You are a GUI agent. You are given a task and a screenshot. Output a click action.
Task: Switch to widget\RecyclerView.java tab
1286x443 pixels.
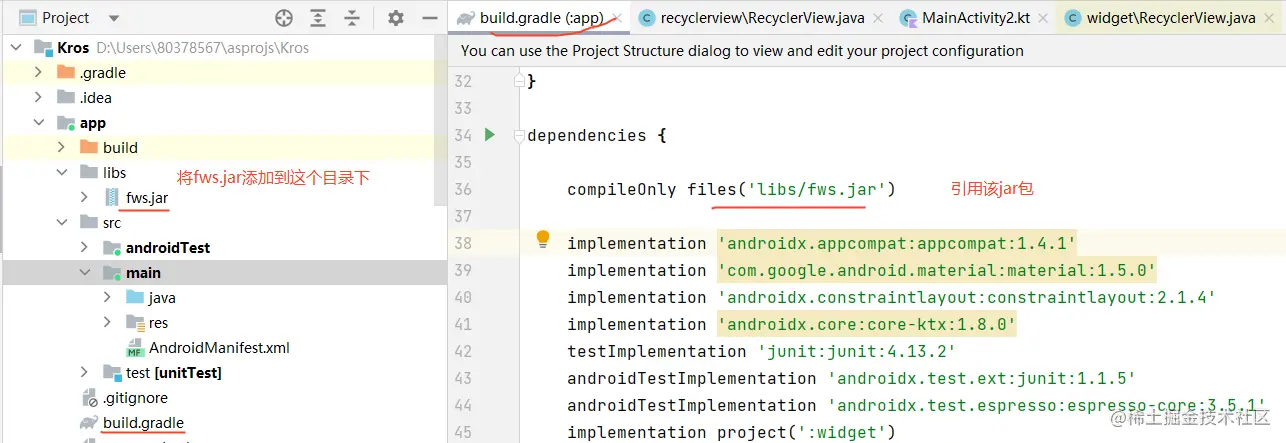pos(1172,18)
